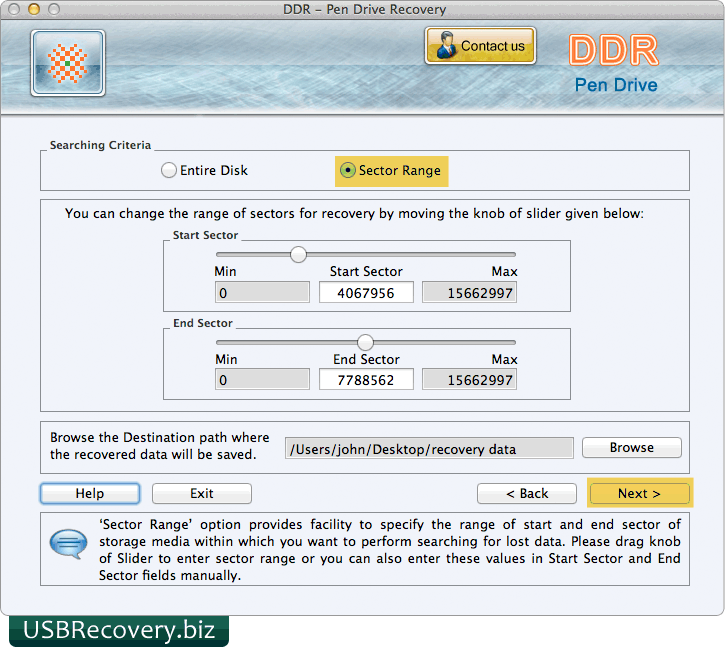The width and height of the screenshot is (725, 647).
Task: Click the End Sector slider knob
Action: 365,343
